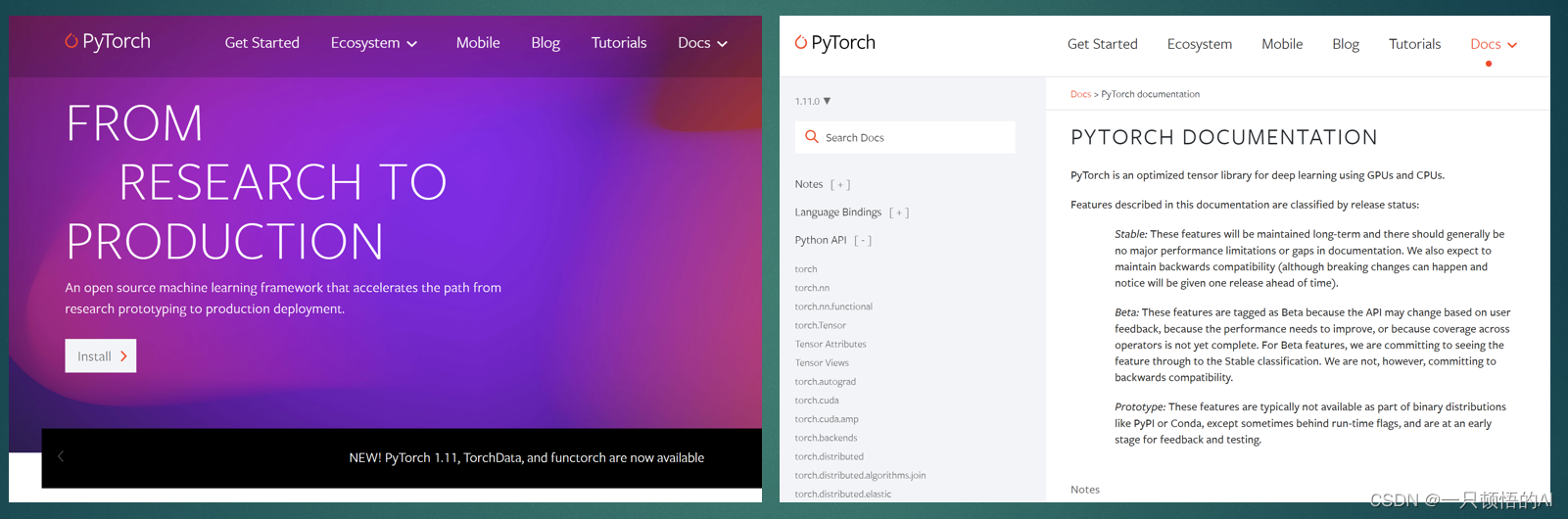
Task: Open Ecosystem on the docs page navigation
Action: (1200, 44)
